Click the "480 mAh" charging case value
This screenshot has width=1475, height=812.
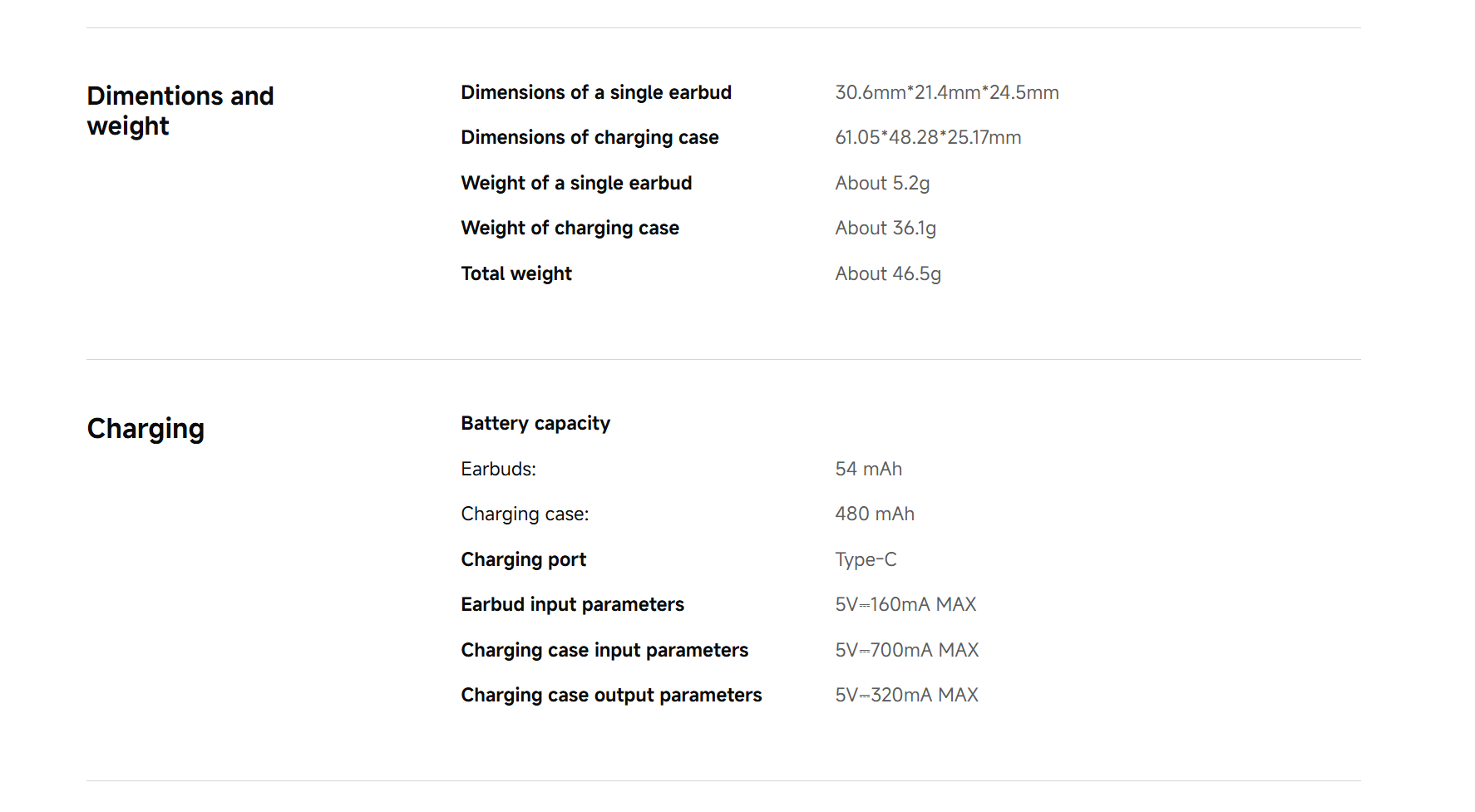coord(875,514)
